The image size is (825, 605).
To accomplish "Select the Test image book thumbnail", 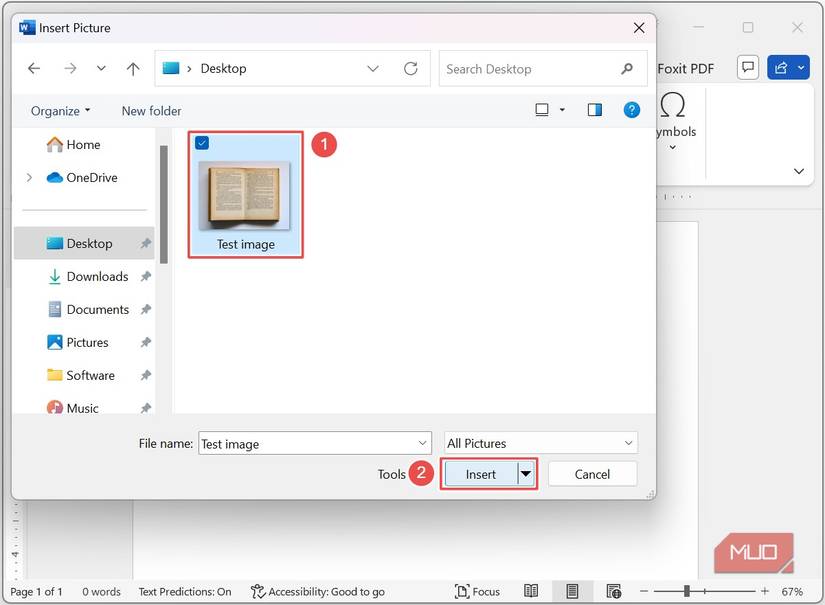I will point(245,196).
